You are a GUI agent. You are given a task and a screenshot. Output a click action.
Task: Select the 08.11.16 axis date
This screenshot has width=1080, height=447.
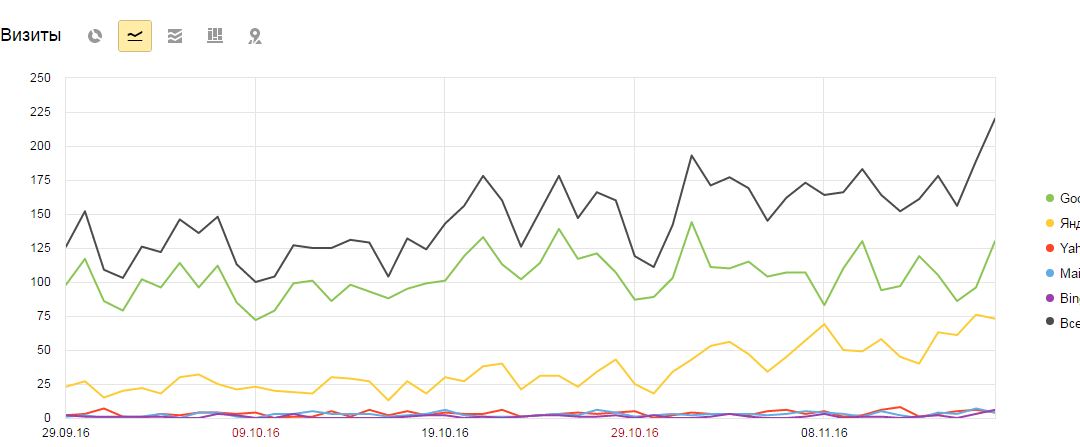(824, 432)
